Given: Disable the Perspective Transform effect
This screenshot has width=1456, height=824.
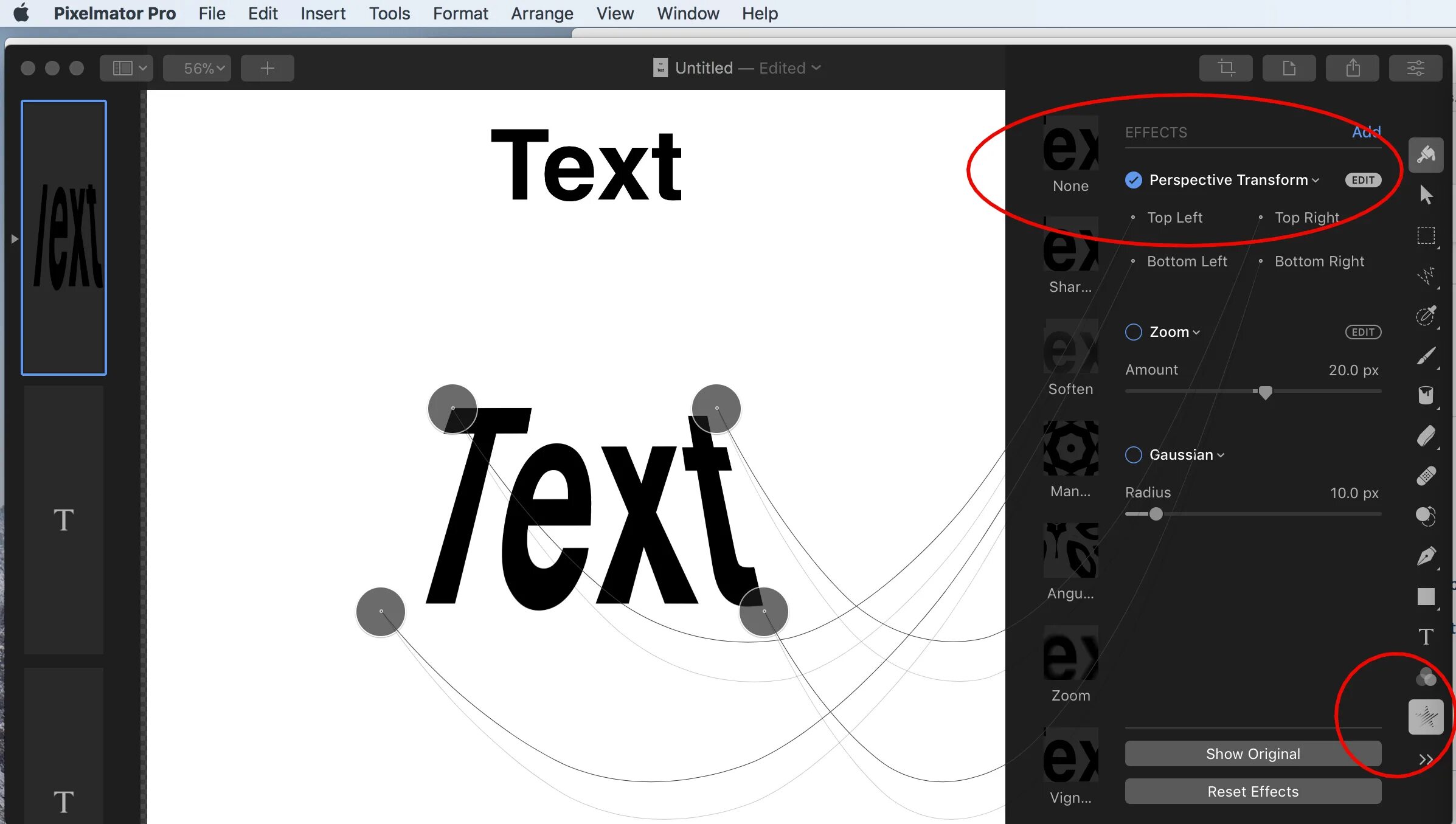Looking at the screenshot, I should 1133,180.
